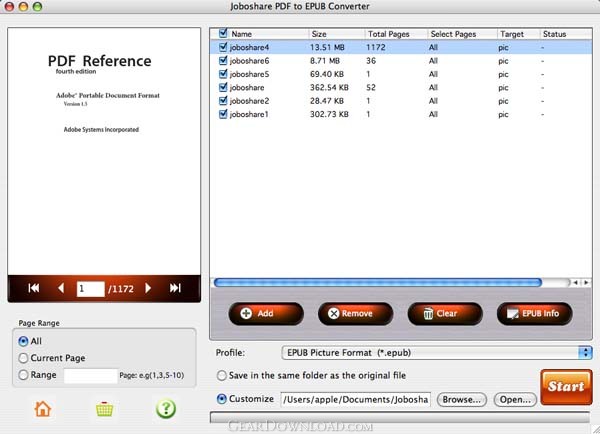
Task: Open the Profile format dropdown
Action: [x=437, y=352]
